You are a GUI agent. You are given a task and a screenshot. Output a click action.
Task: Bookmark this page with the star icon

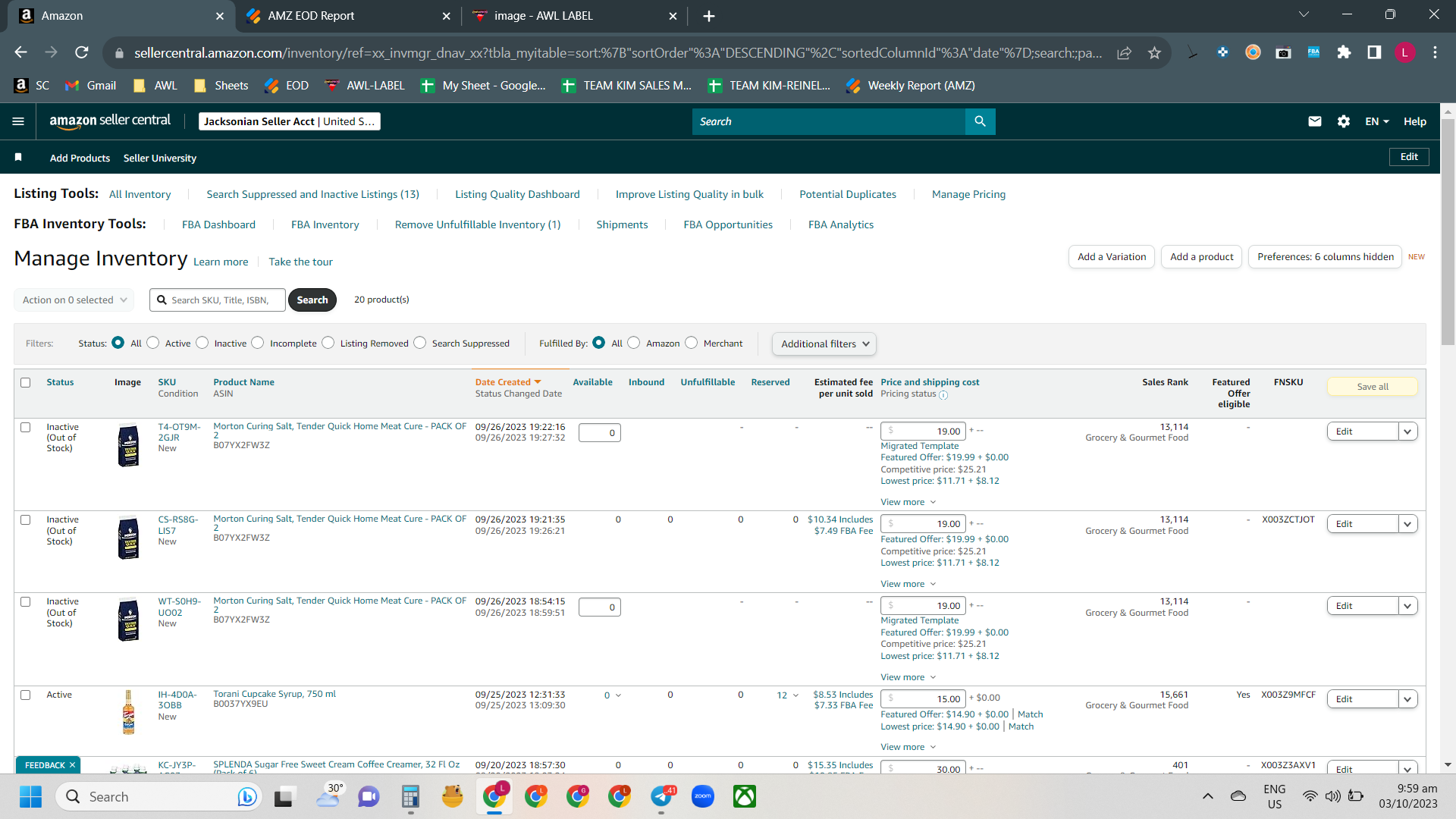pyautogui.click(x=1154, y=52)
